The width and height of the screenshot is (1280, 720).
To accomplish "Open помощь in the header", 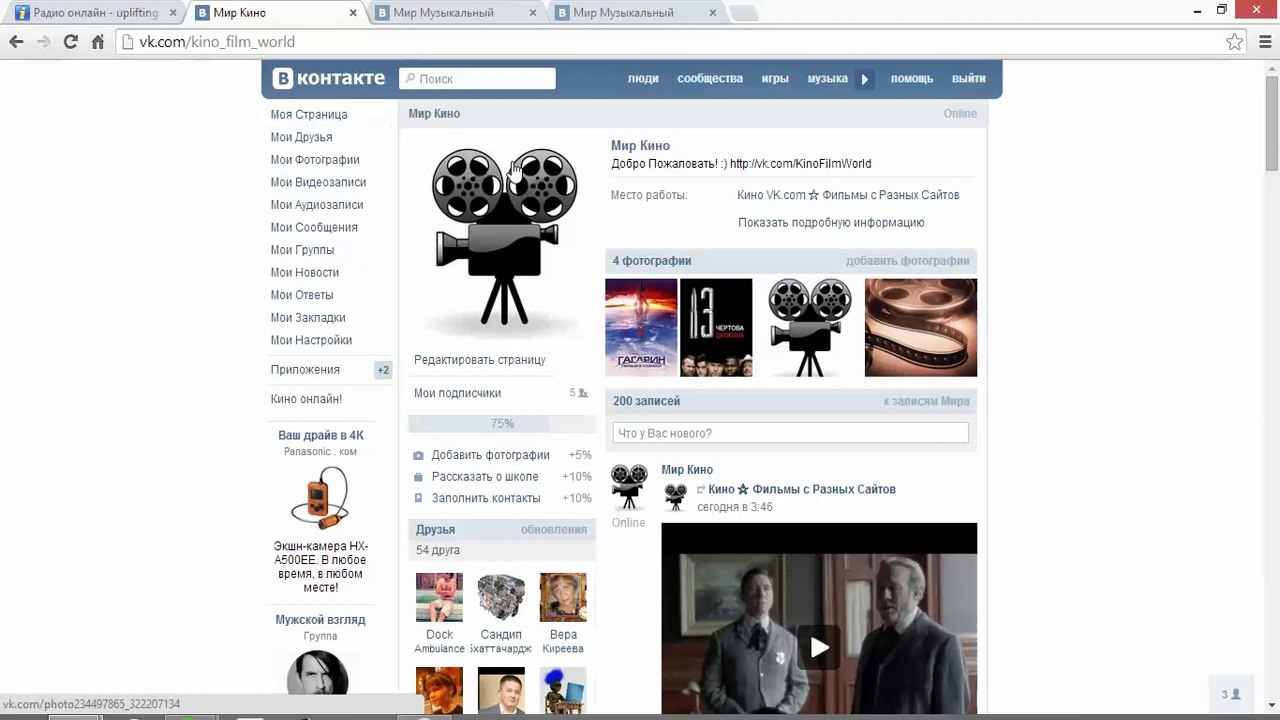I will [912, 78].
